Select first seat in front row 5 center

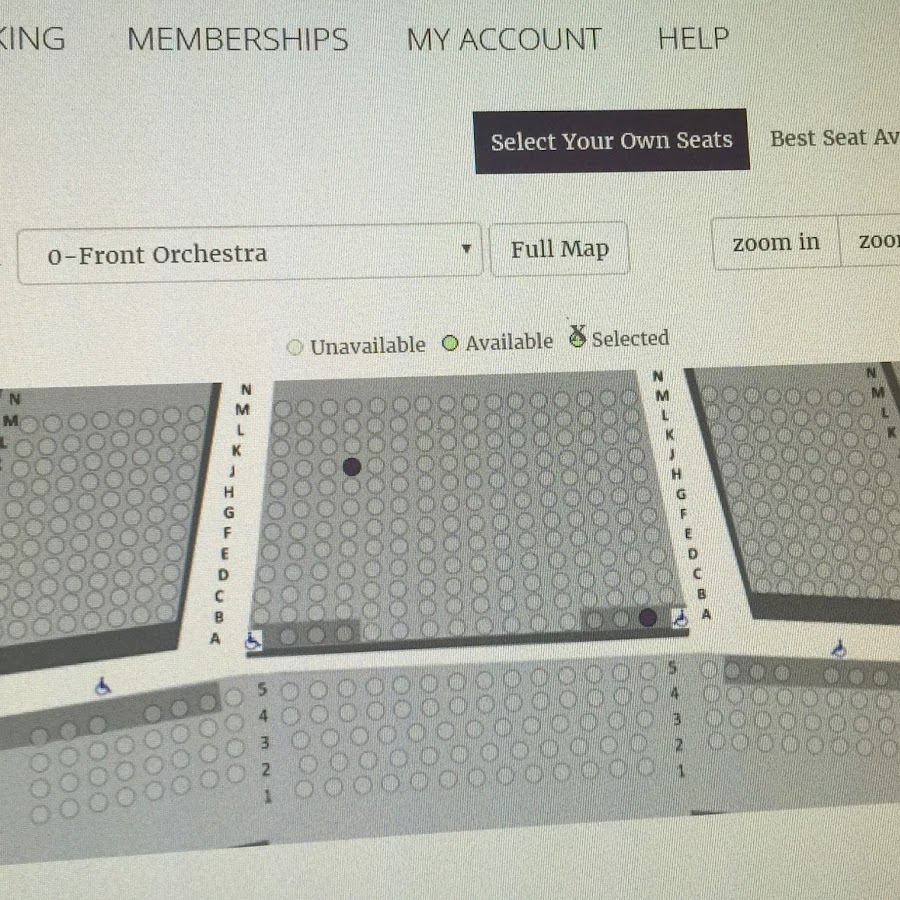coord(290,690)
